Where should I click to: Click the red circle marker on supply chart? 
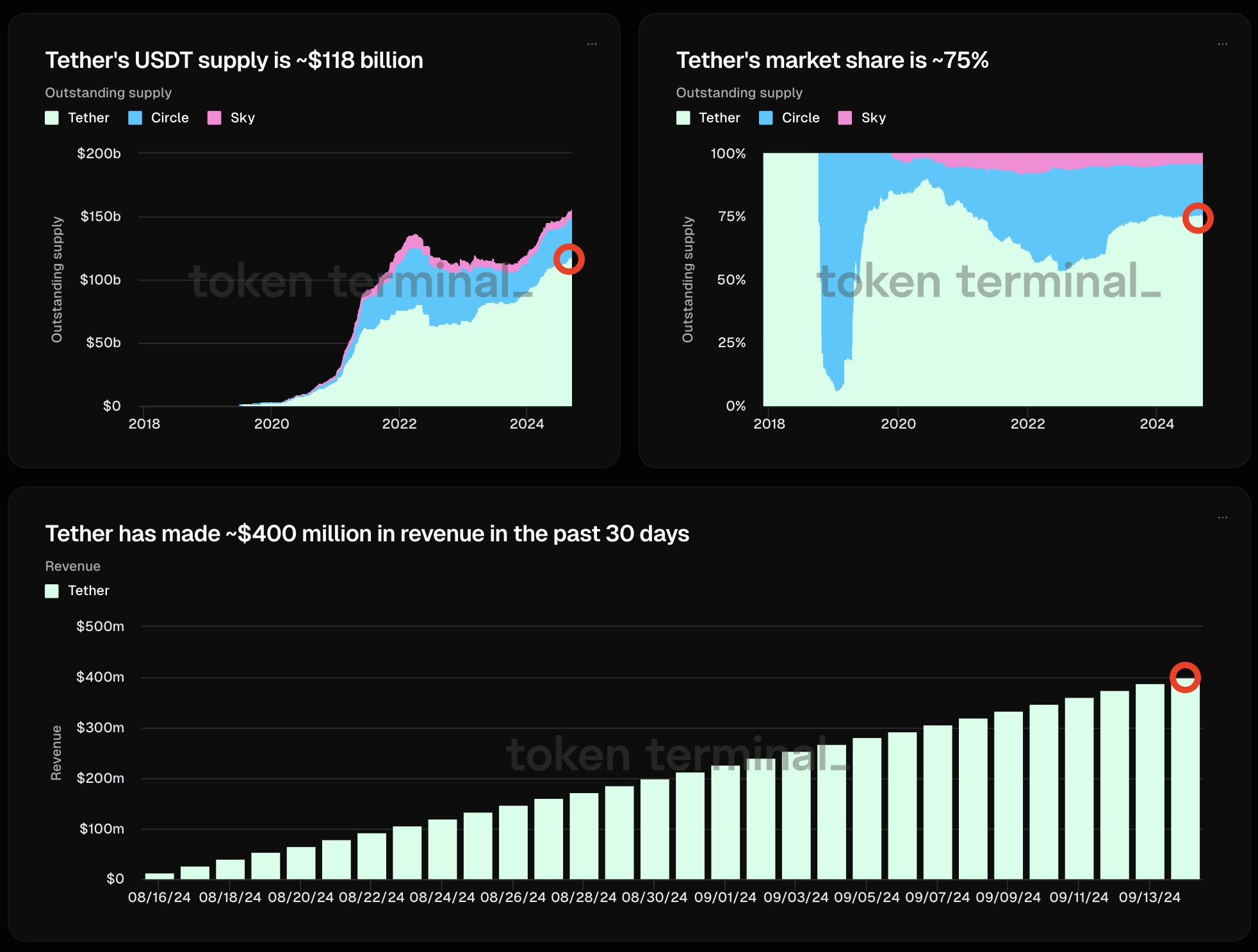[569, 259]
